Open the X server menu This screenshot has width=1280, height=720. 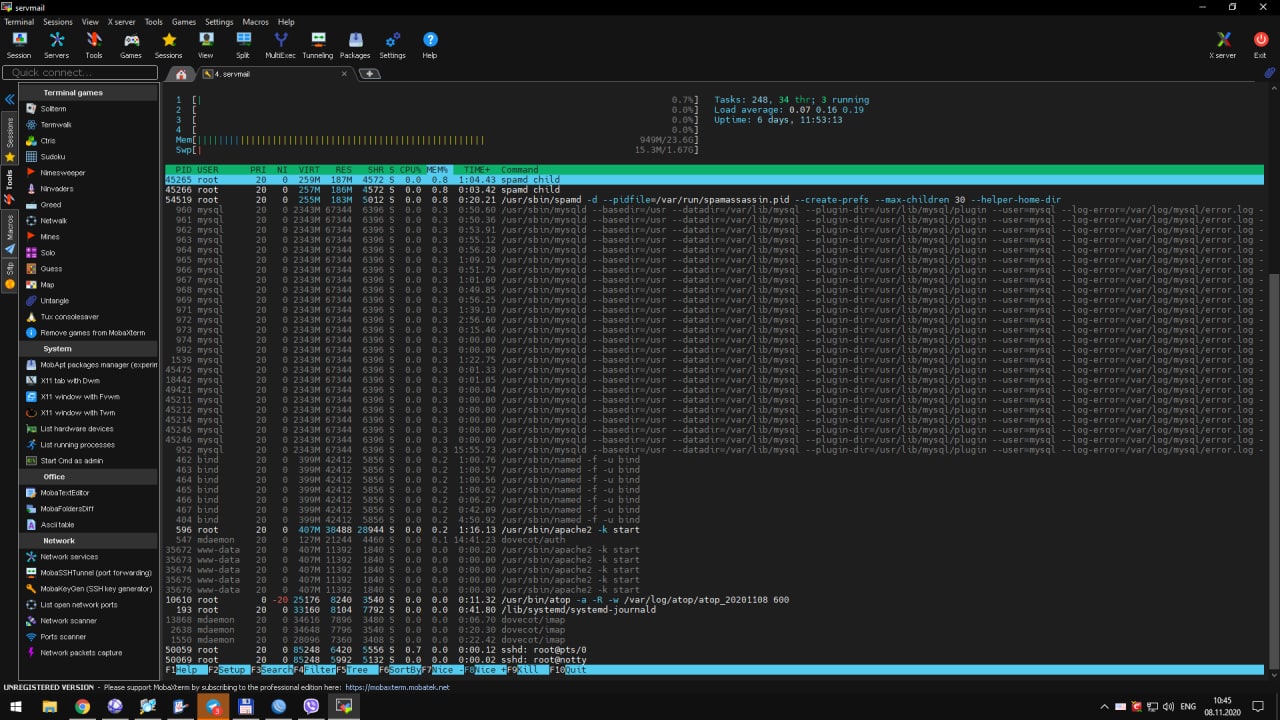coord(121,21)
